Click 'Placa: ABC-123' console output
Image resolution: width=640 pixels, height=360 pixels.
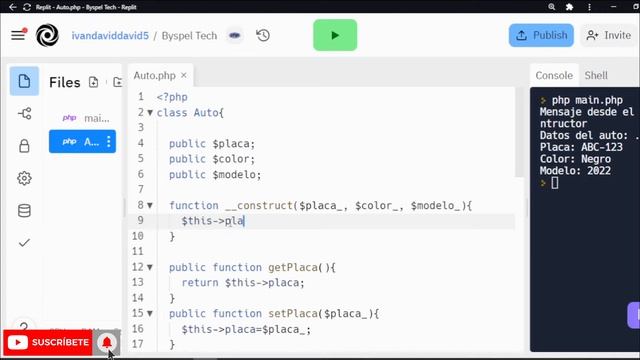pyautogui.click(x=581, y=147)
